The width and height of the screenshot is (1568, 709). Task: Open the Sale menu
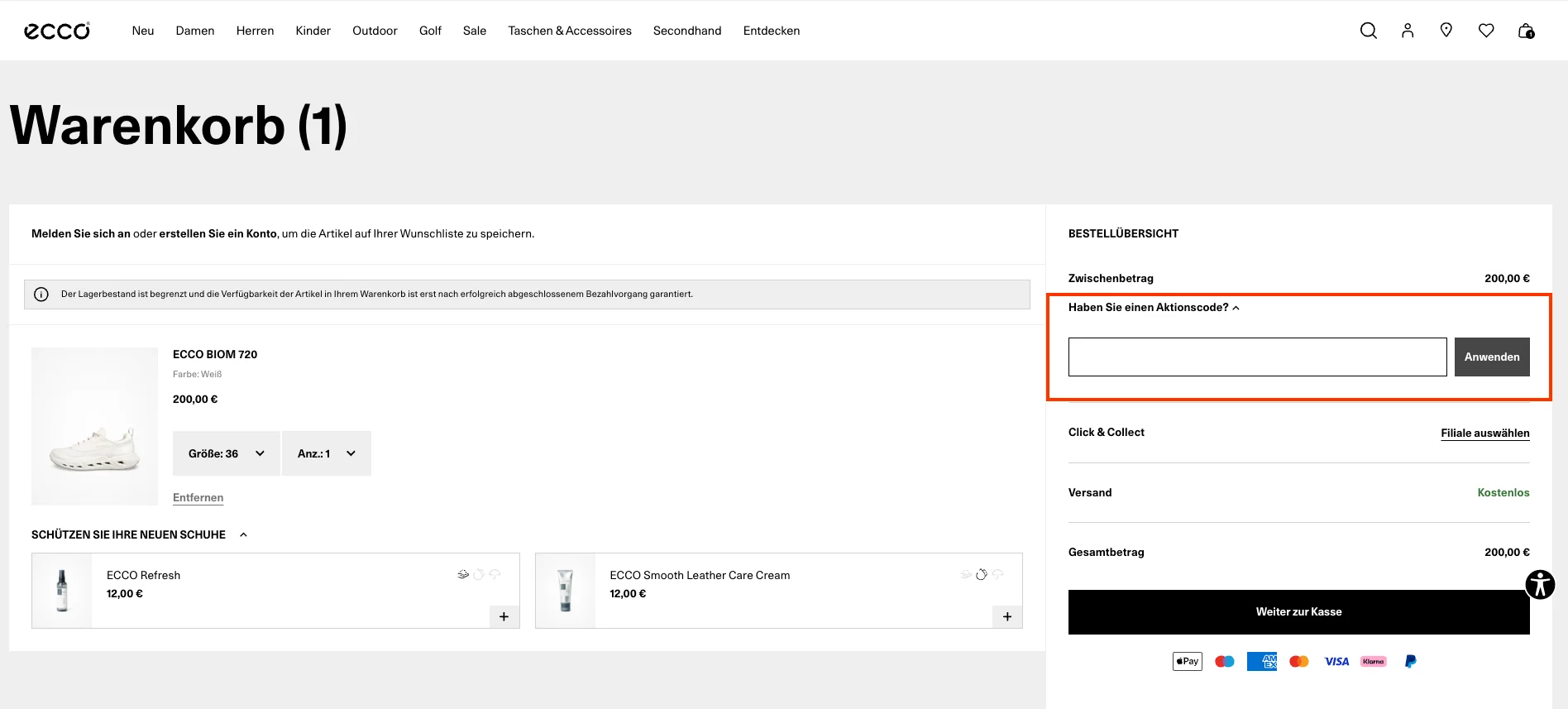(x=475, y=31)
